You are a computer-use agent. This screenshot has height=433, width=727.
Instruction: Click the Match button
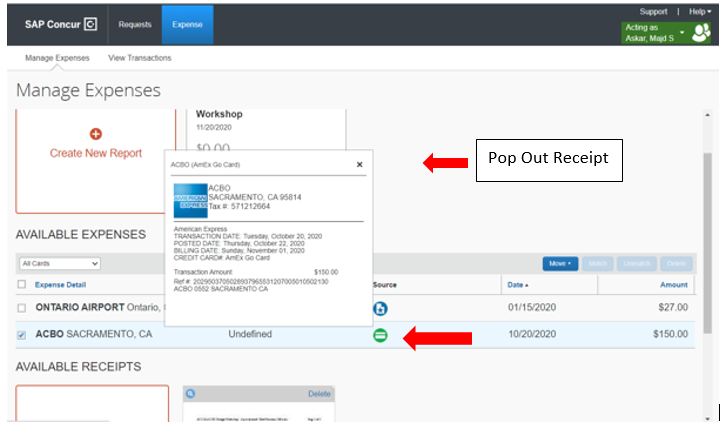[x=598, y=263]
